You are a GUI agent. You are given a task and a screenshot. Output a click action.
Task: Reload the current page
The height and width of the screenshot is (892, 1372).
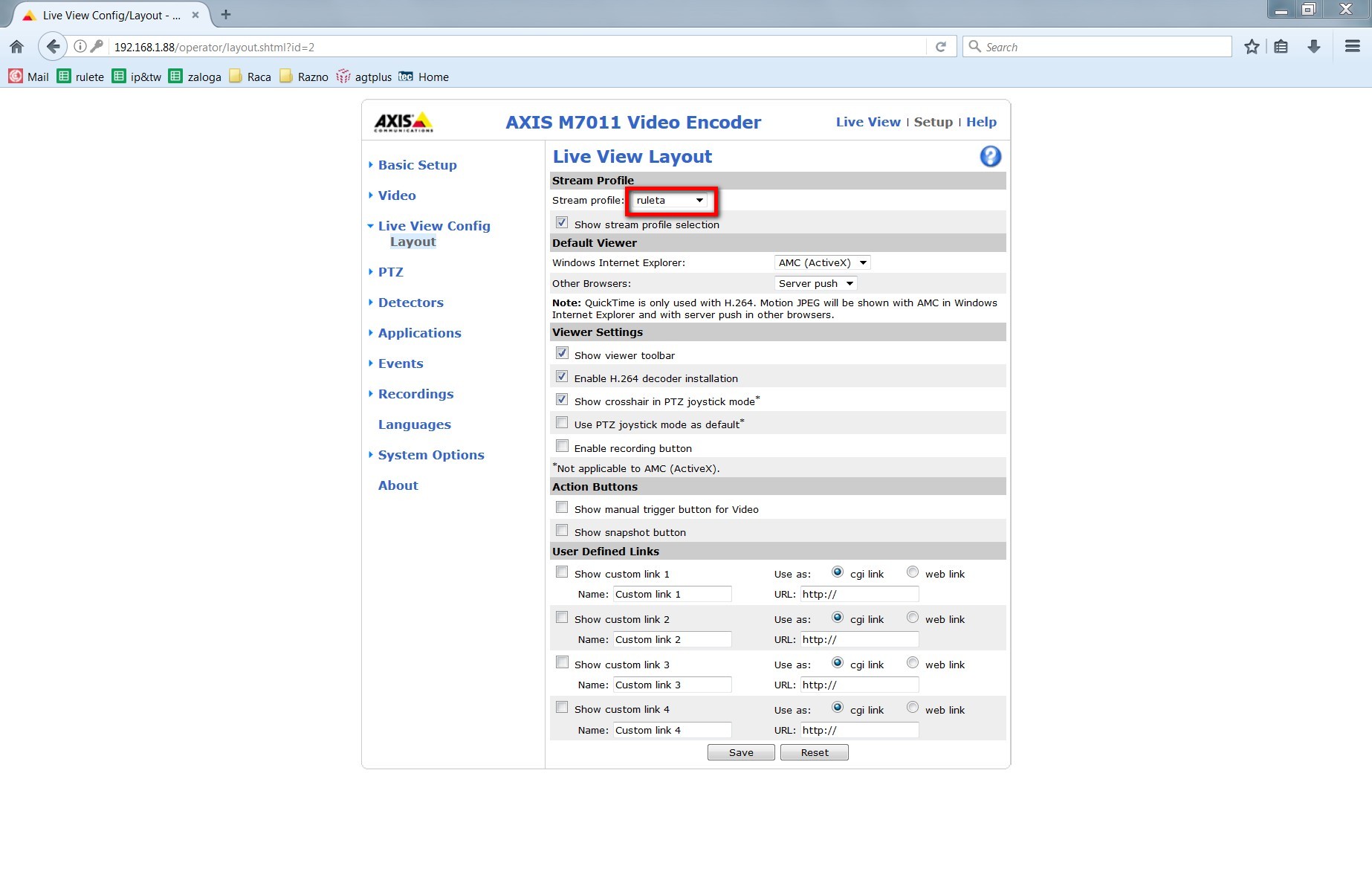[941, 47]
